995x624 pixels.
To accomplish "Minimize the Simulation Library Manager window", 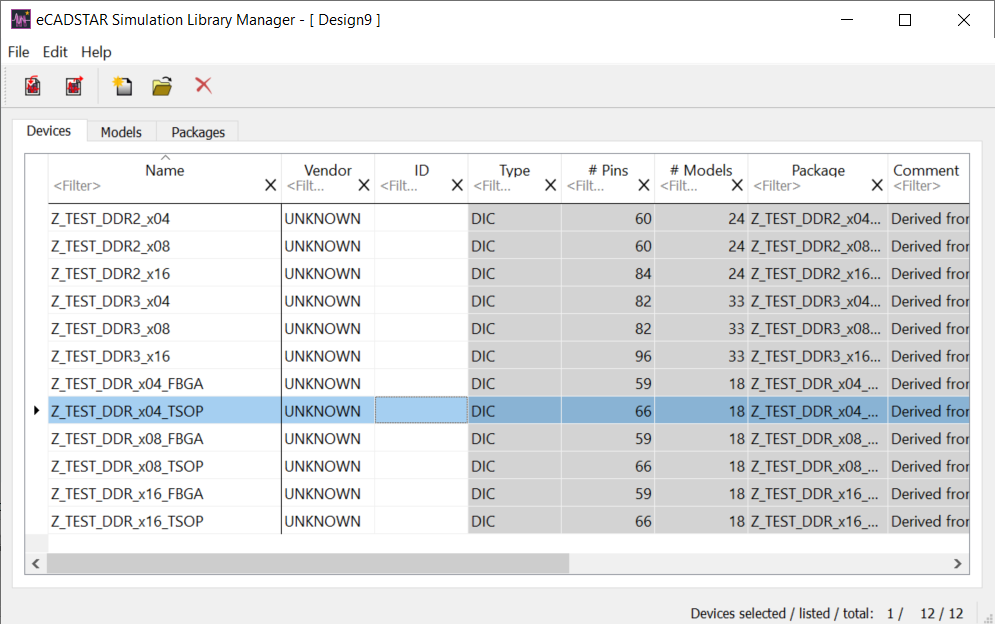I will (847, 20).
